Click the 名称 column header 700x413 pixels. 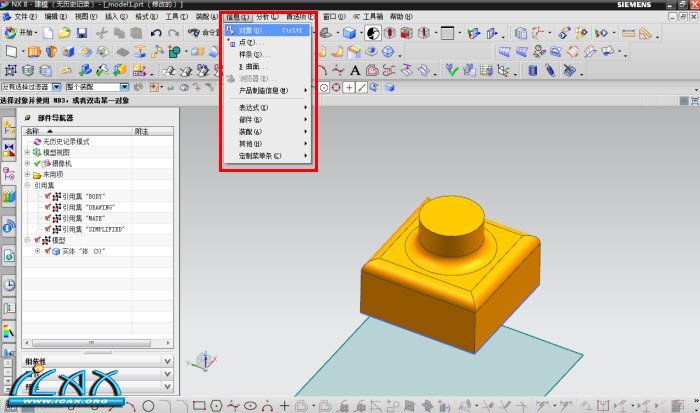click(x=32, y=131)
